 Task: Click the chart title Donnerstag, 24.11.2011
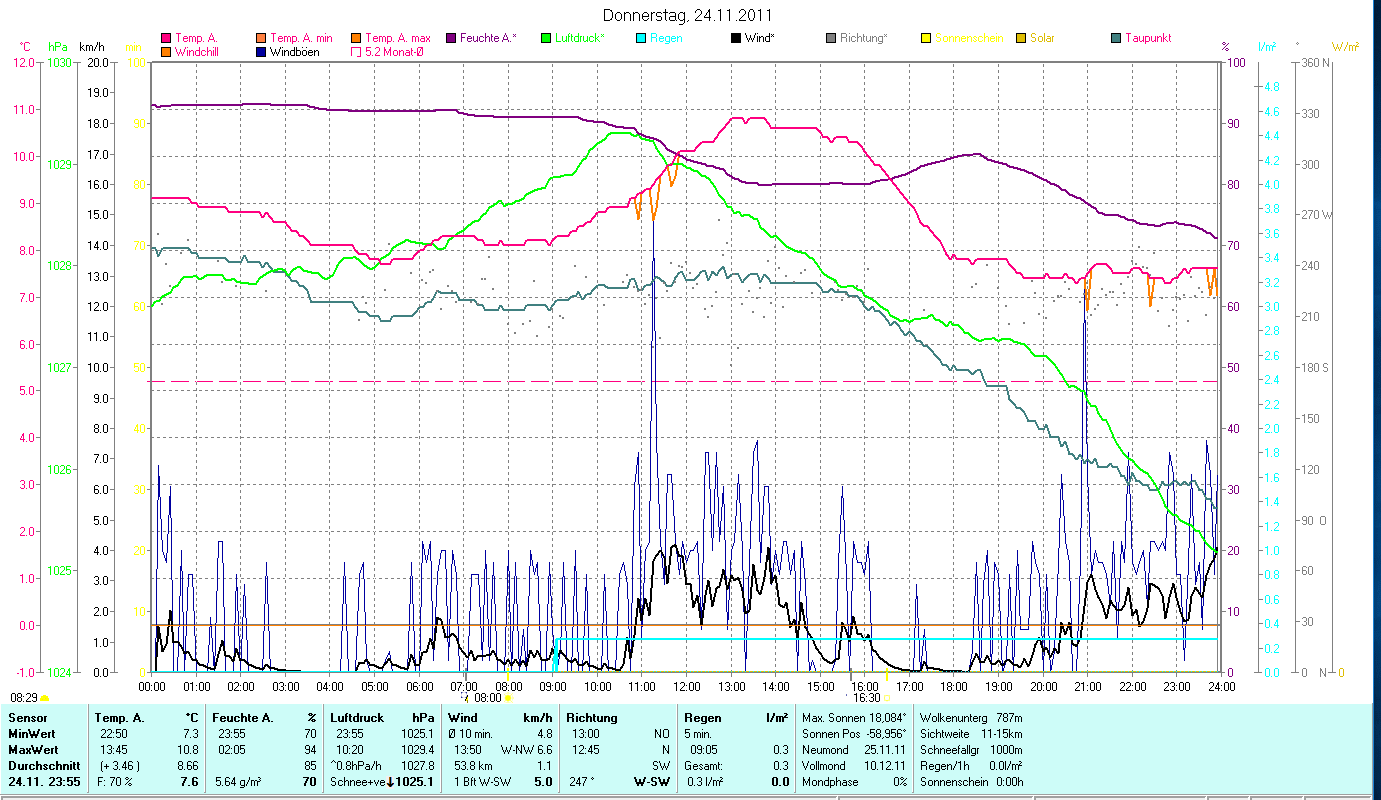click(688, 15)
